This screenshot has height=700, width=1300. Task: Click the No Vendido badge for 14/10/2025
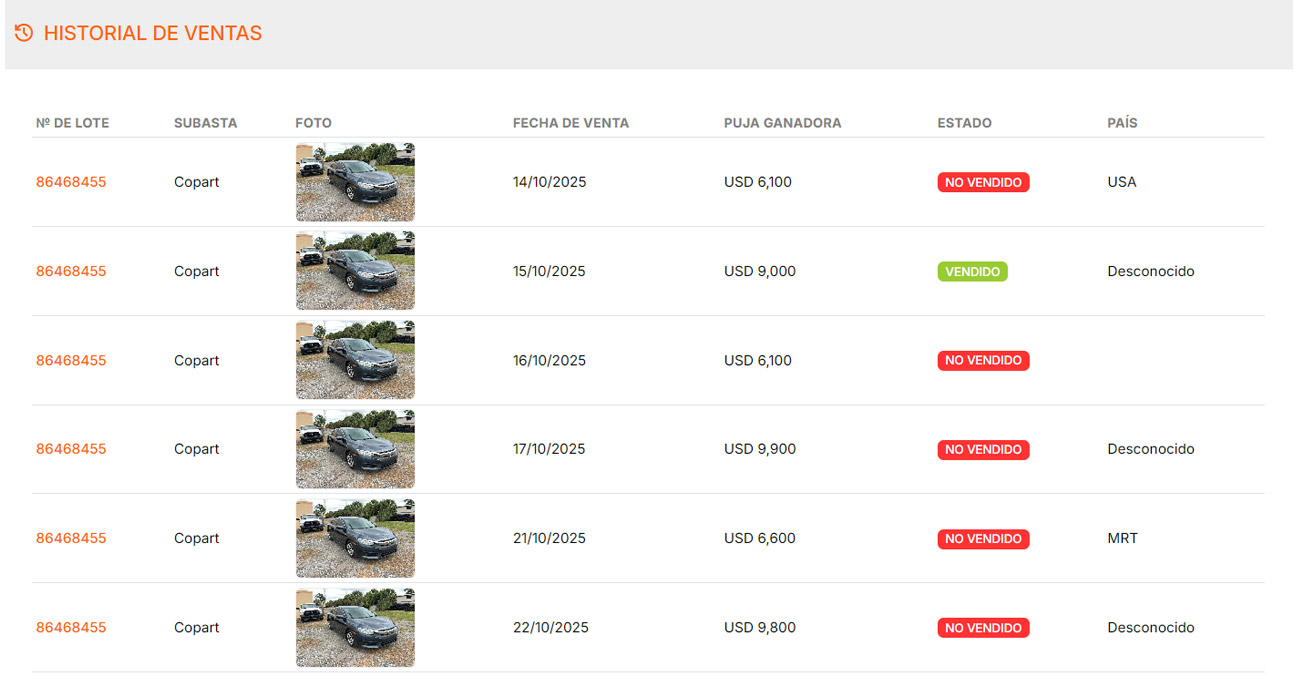(x=983, y=182)
